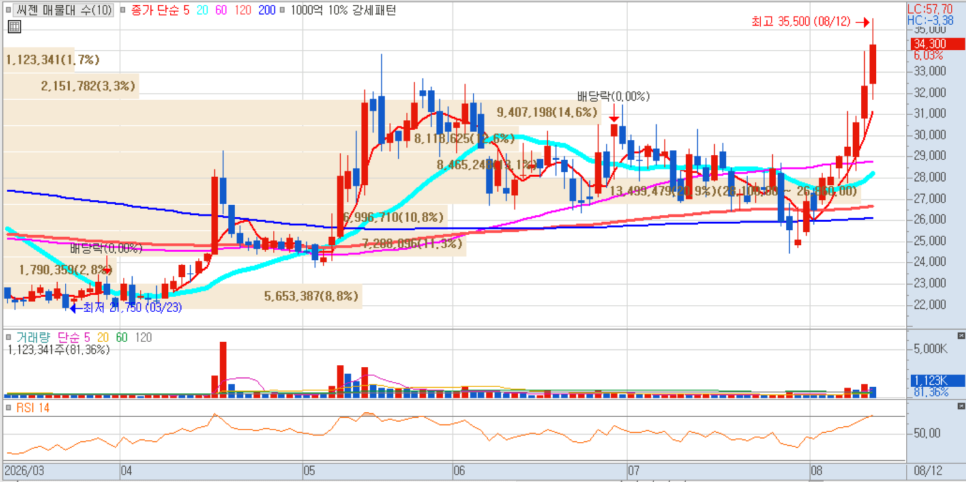Click the 22,000 price axis label

(x=930, y=305)
